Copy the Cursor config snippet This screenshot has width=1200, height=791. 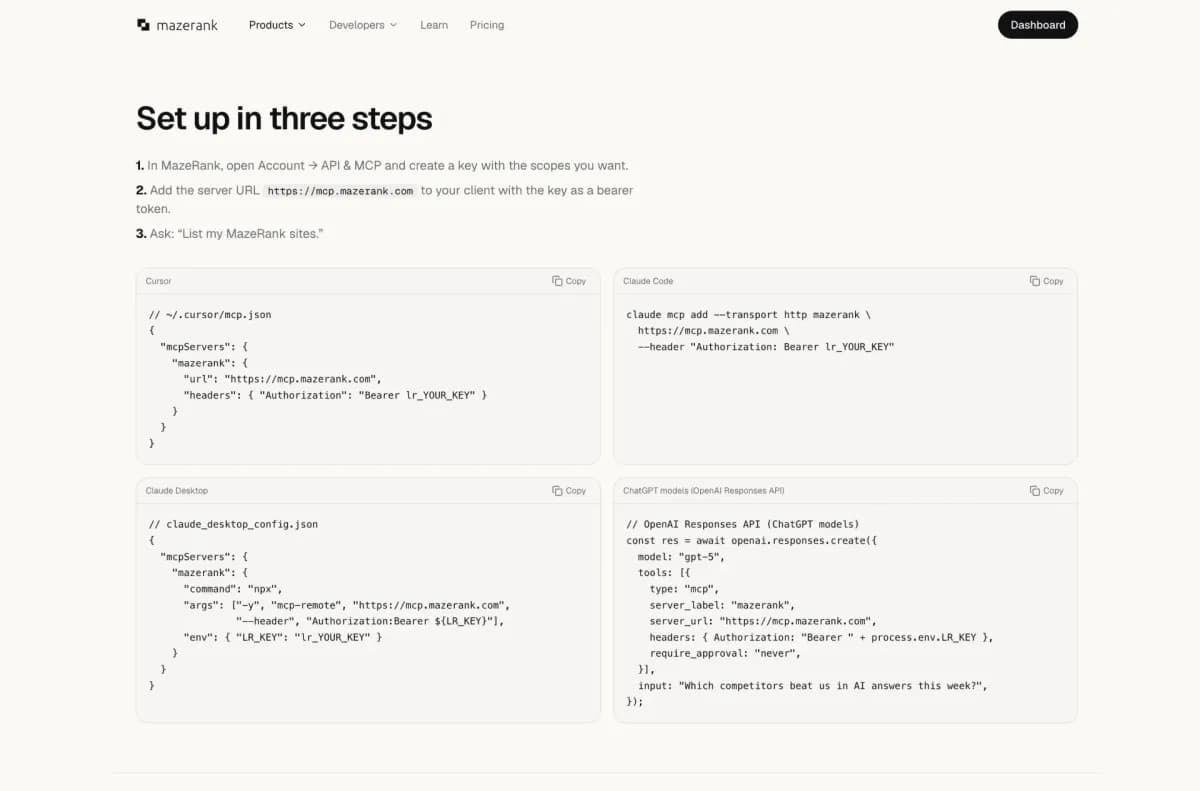pos(569,281)
